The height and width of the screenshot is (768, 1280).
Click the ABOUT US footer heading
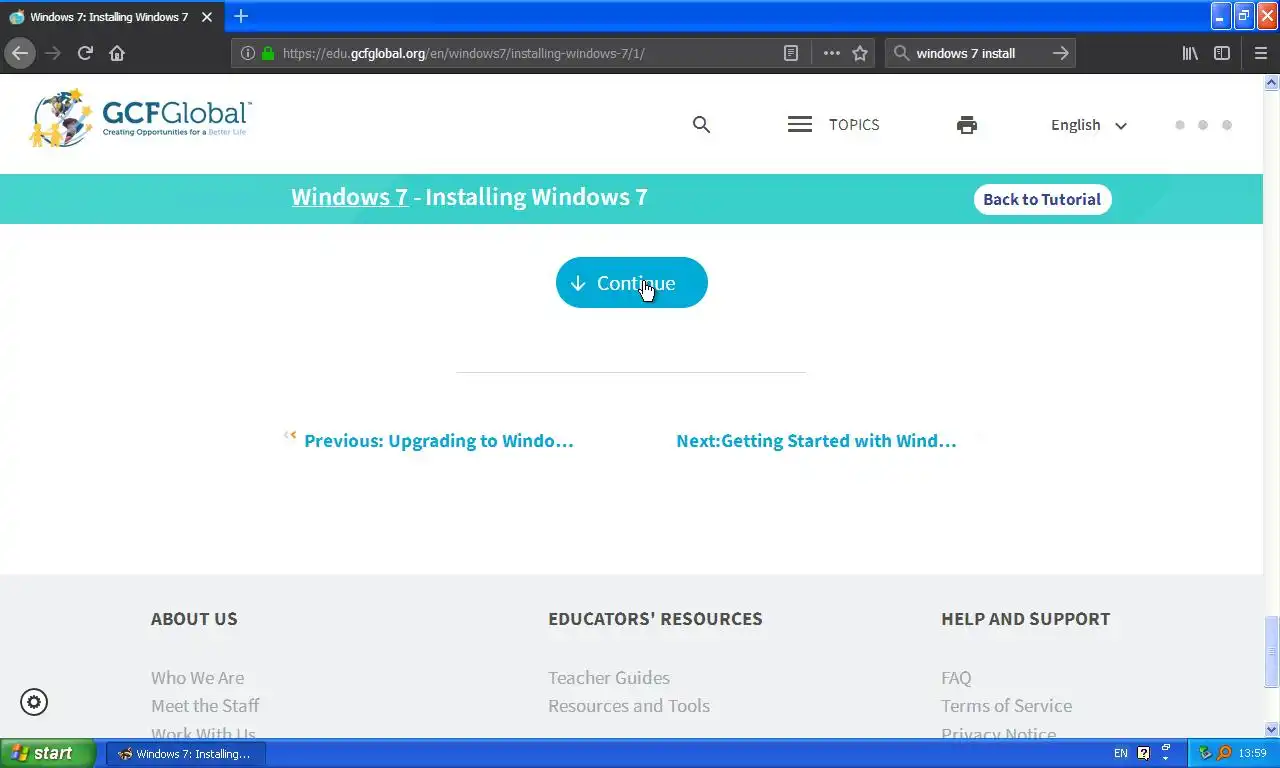tap(194, 619)
